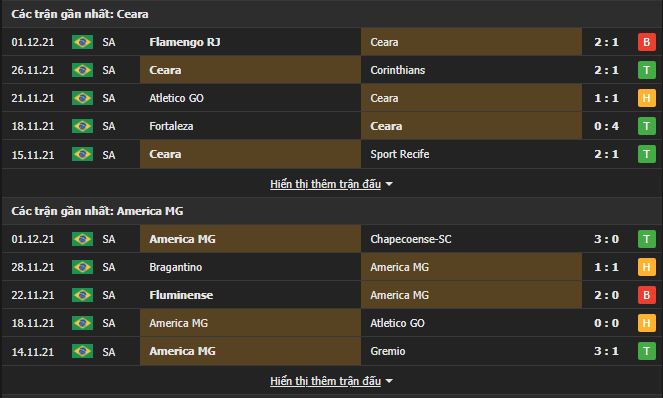663x398 pixels.
Task: Click red B badge on Fluminense vs America MG
Action: [647, 295]
